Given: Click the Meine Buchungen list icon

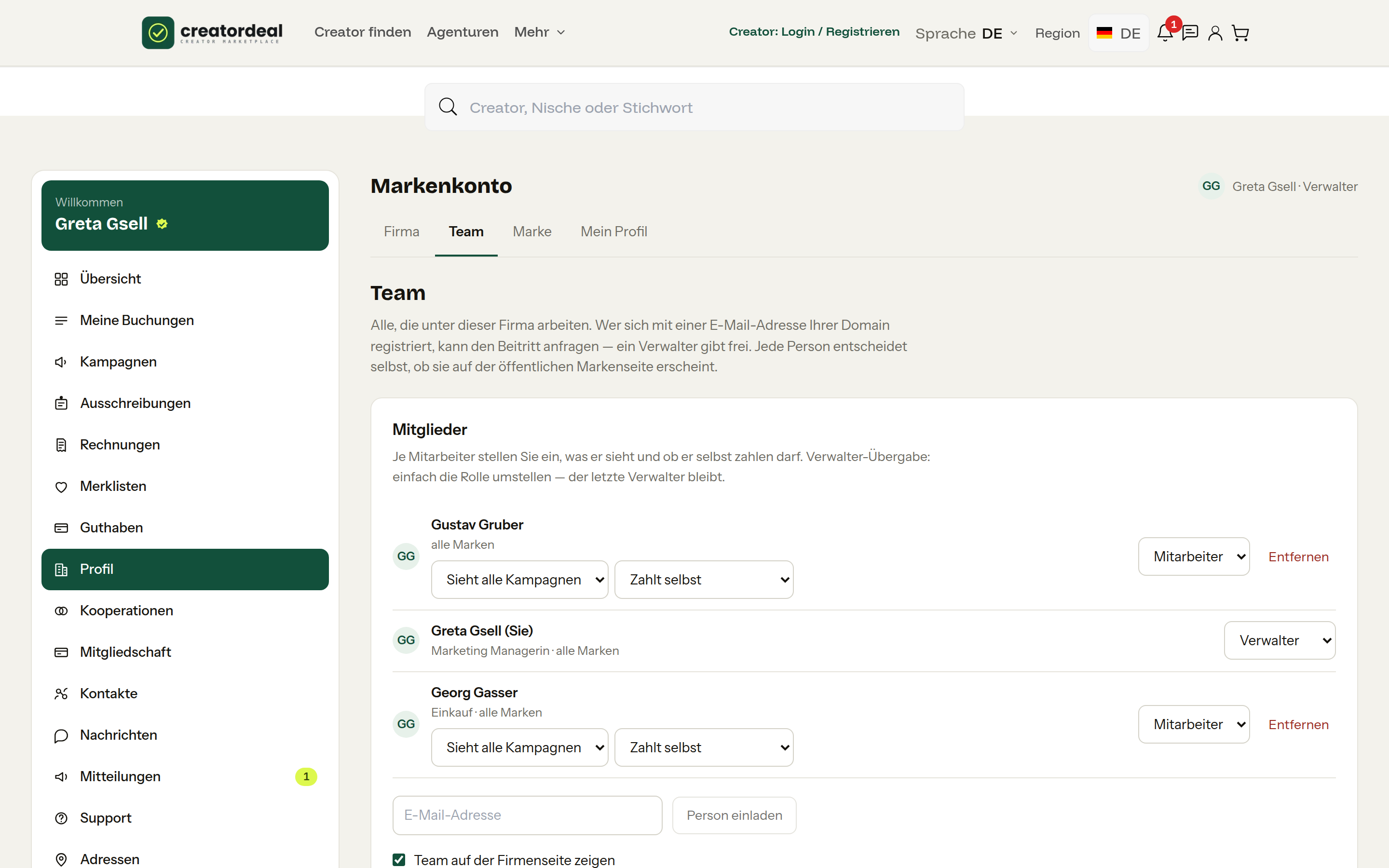Looking at the screenshot, I should (x=61, y=320).
